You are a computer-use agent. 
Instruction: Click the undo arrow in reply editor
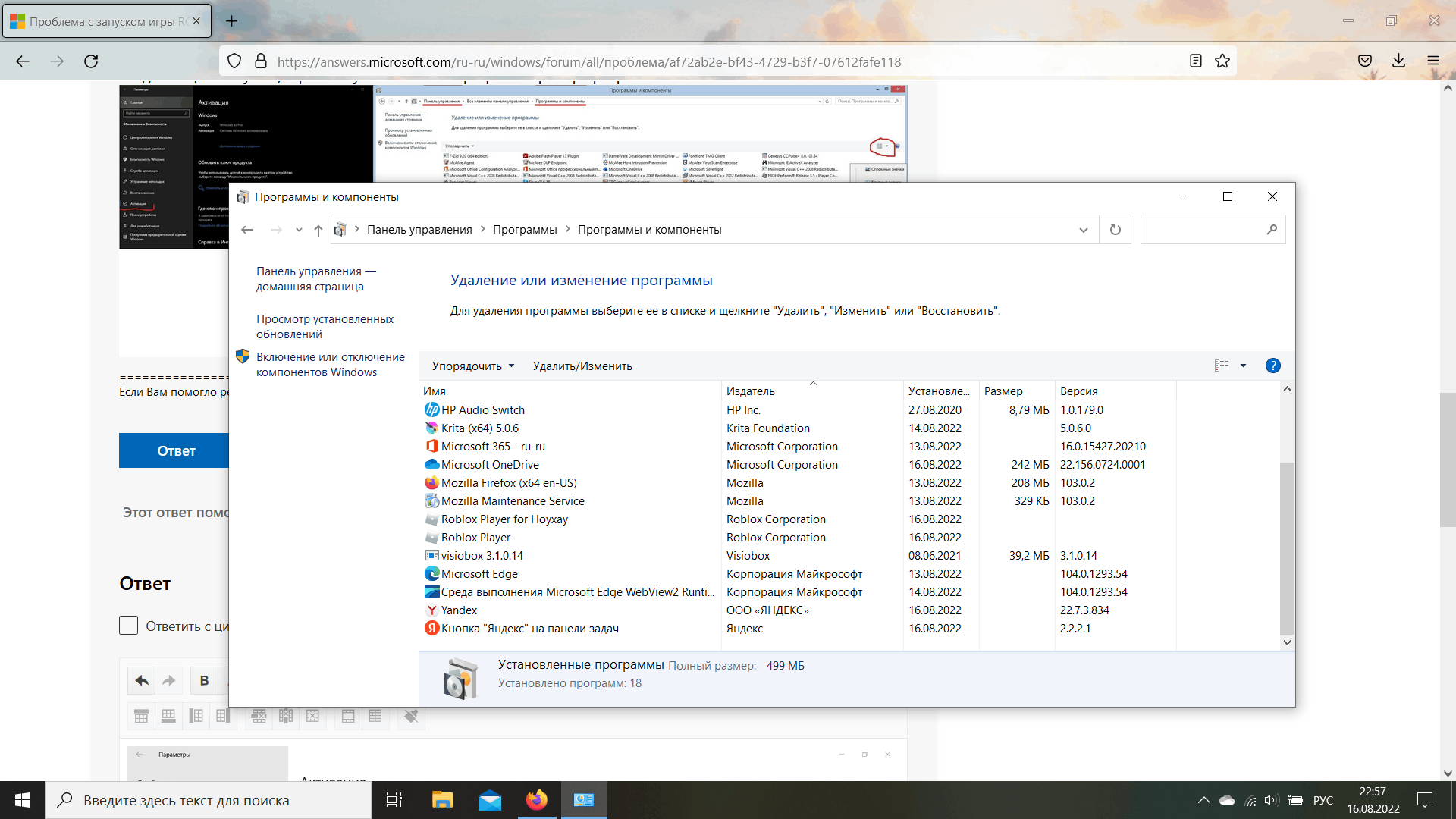tap(142, 680)
